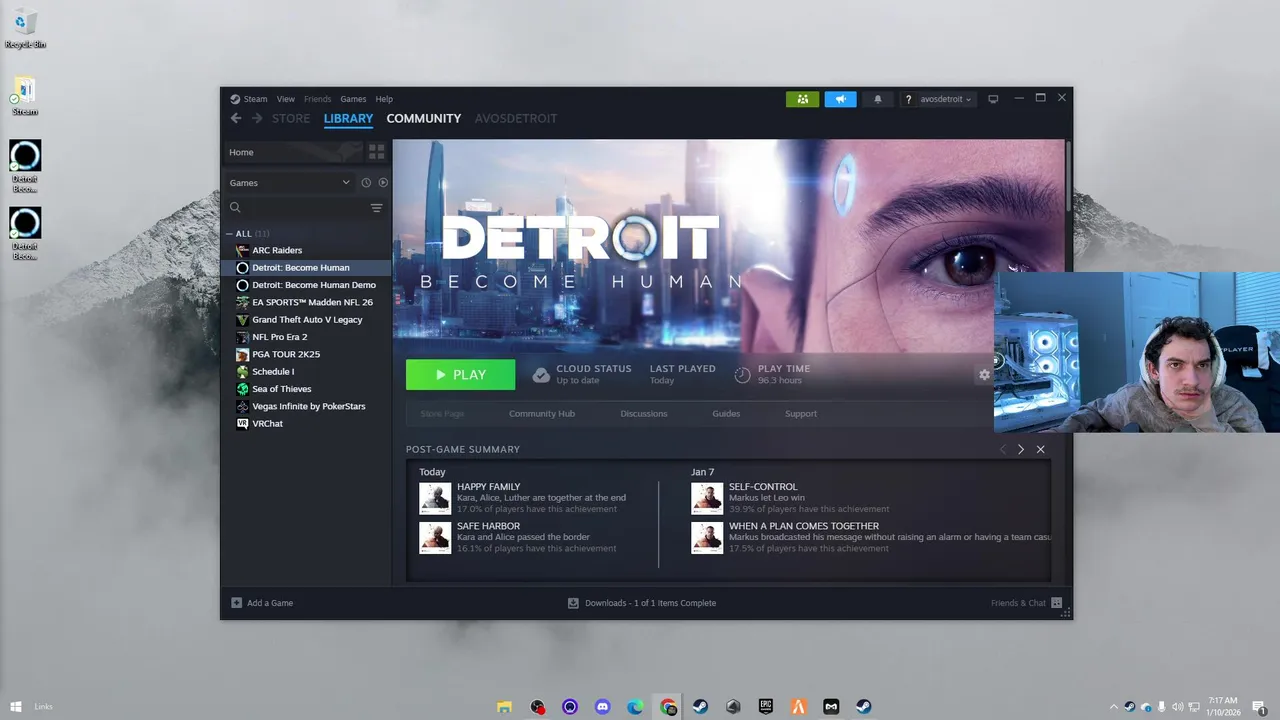Screen dimensions: 1280x720
Task: Open the Support link
Action: [x=801, y=414]
